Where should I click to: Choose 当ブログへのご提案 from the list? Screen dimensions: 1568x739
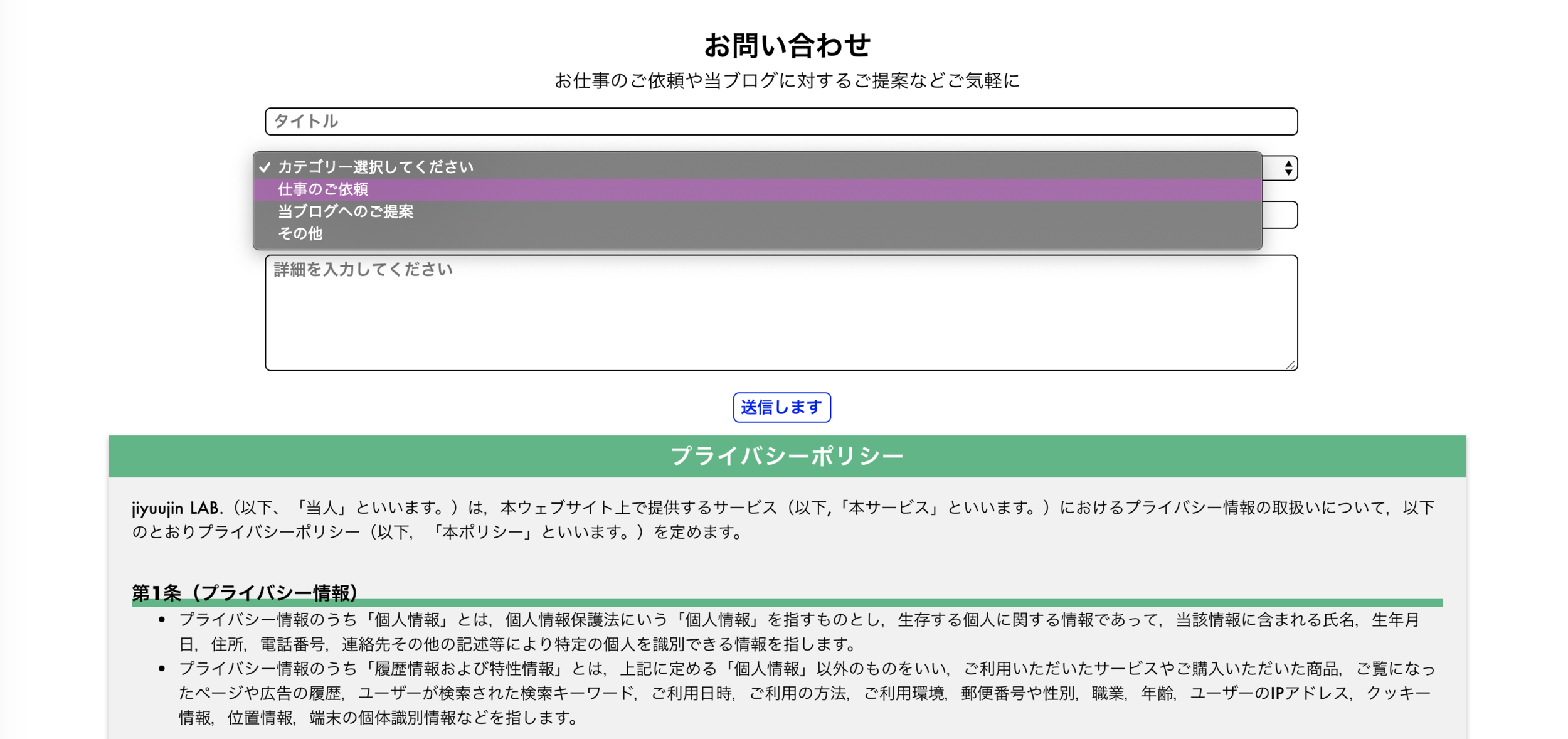pos(346,211)
